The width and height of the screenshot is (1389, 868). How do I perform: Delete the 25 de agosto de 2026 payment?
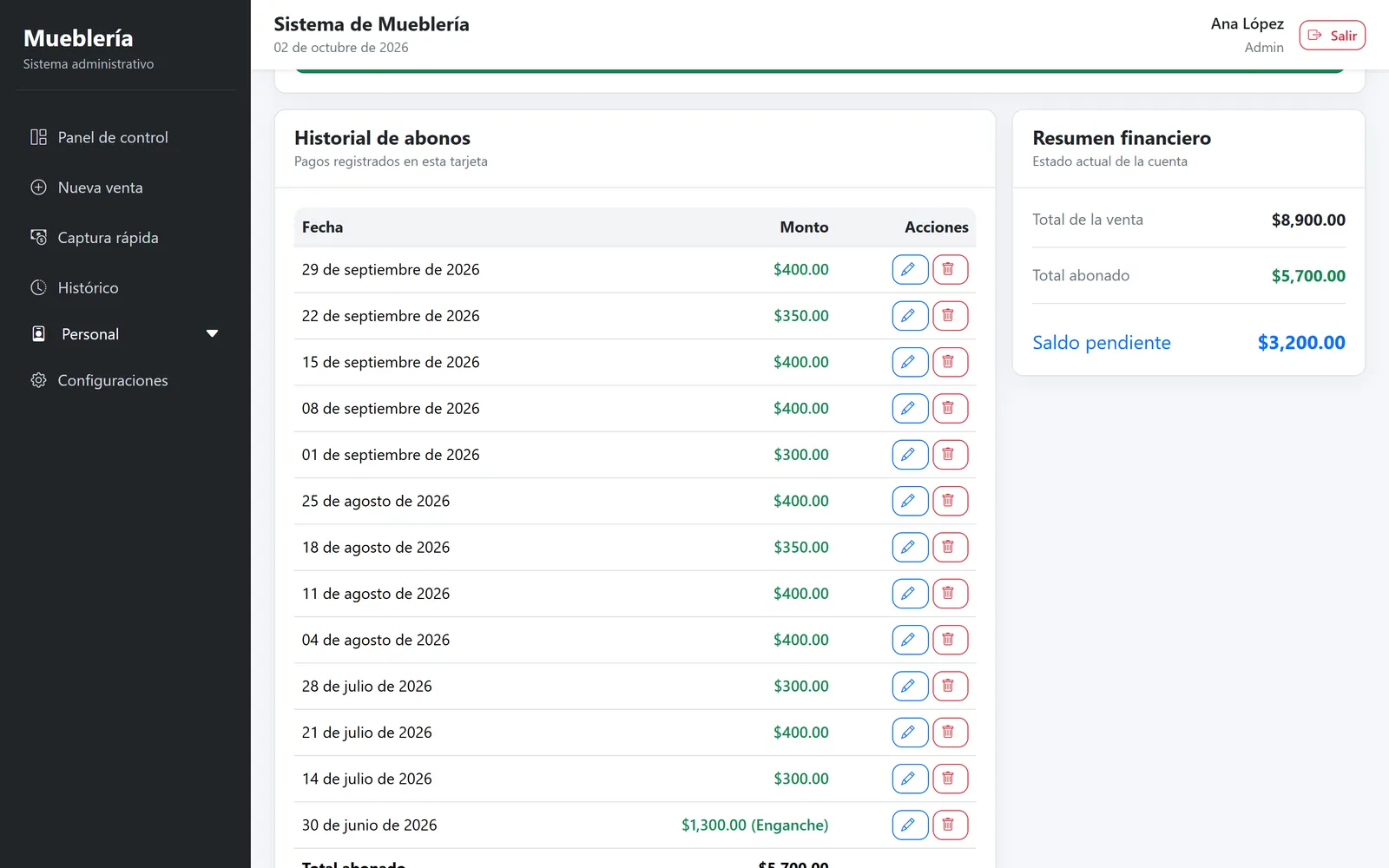coord(950,501)
